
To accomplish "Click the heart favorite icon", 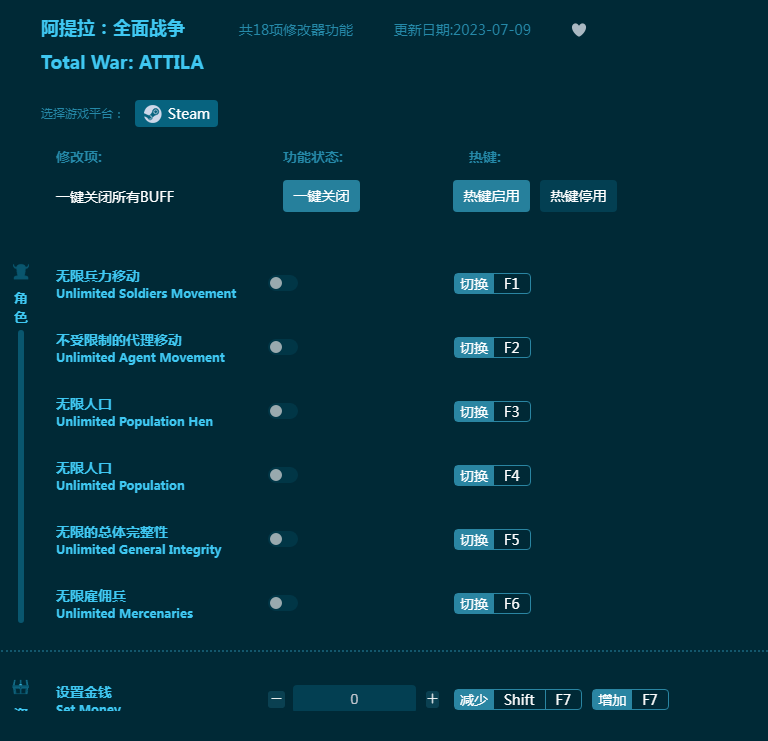I will 578,30.
